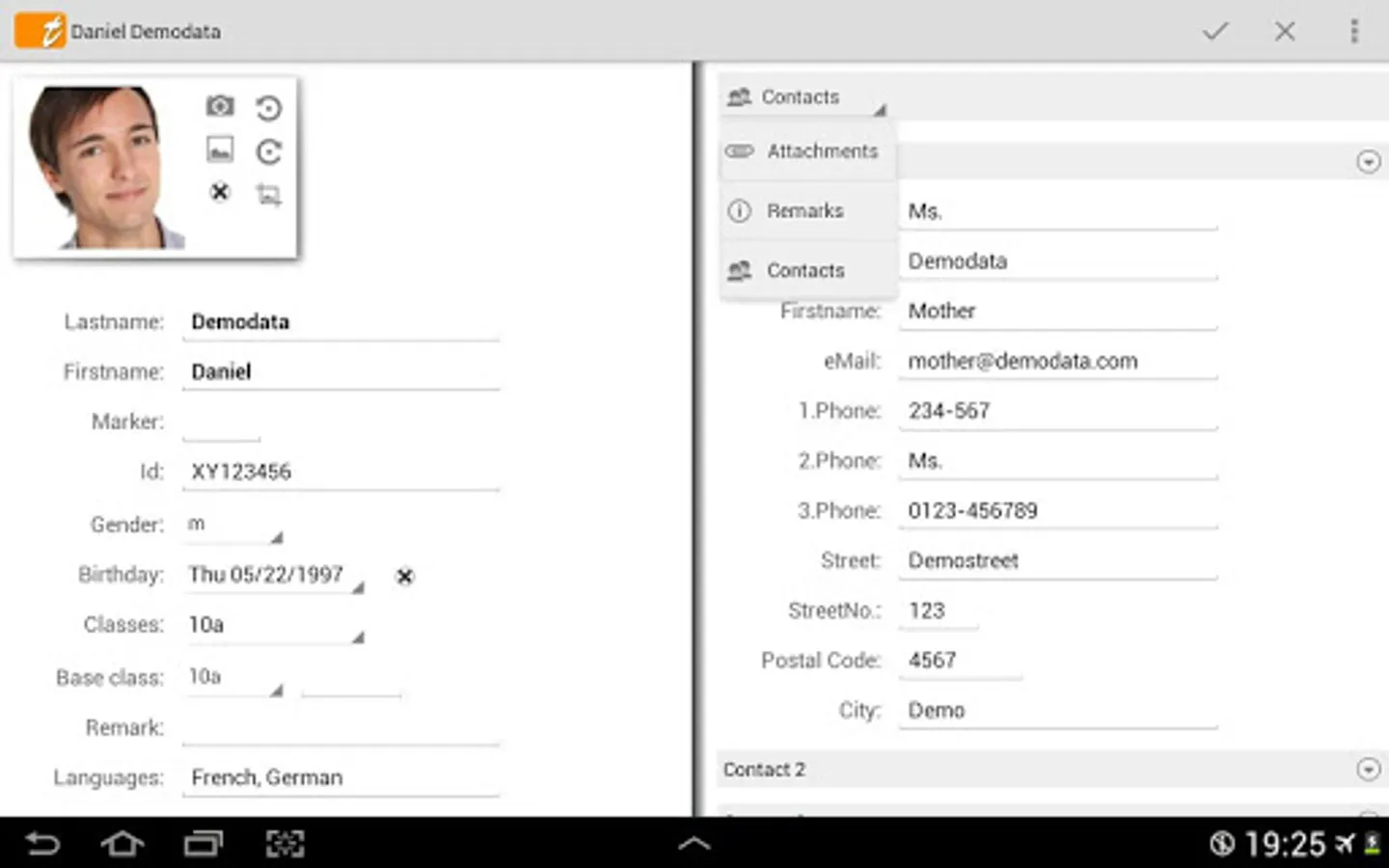This screenshot has width=1389, height=868.
Task: Tap the screenshot capture icon
Action: coord(285,844)
